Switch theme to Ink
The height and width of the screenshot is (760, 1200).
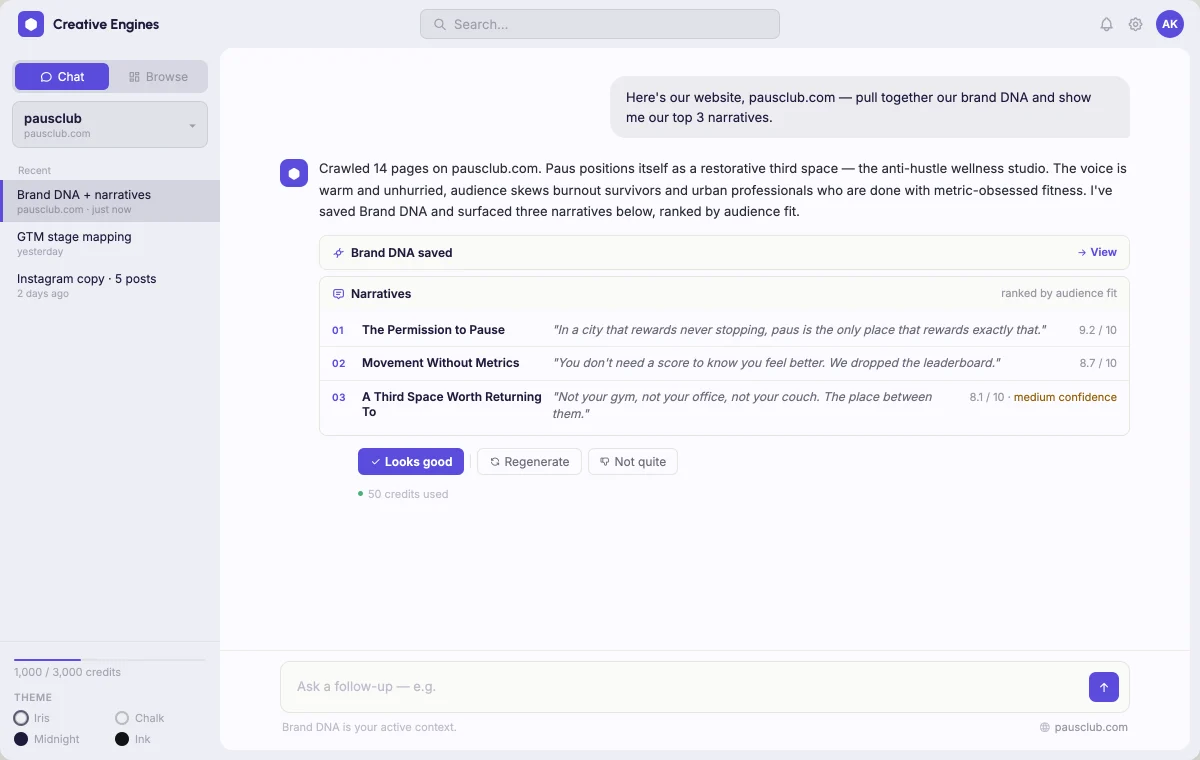[x=133, y=739]
